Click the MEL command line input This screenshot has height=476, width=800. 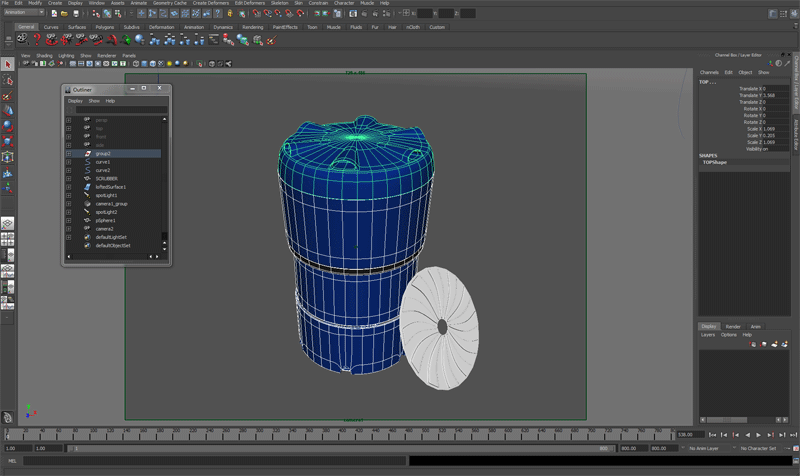[215, 461]
